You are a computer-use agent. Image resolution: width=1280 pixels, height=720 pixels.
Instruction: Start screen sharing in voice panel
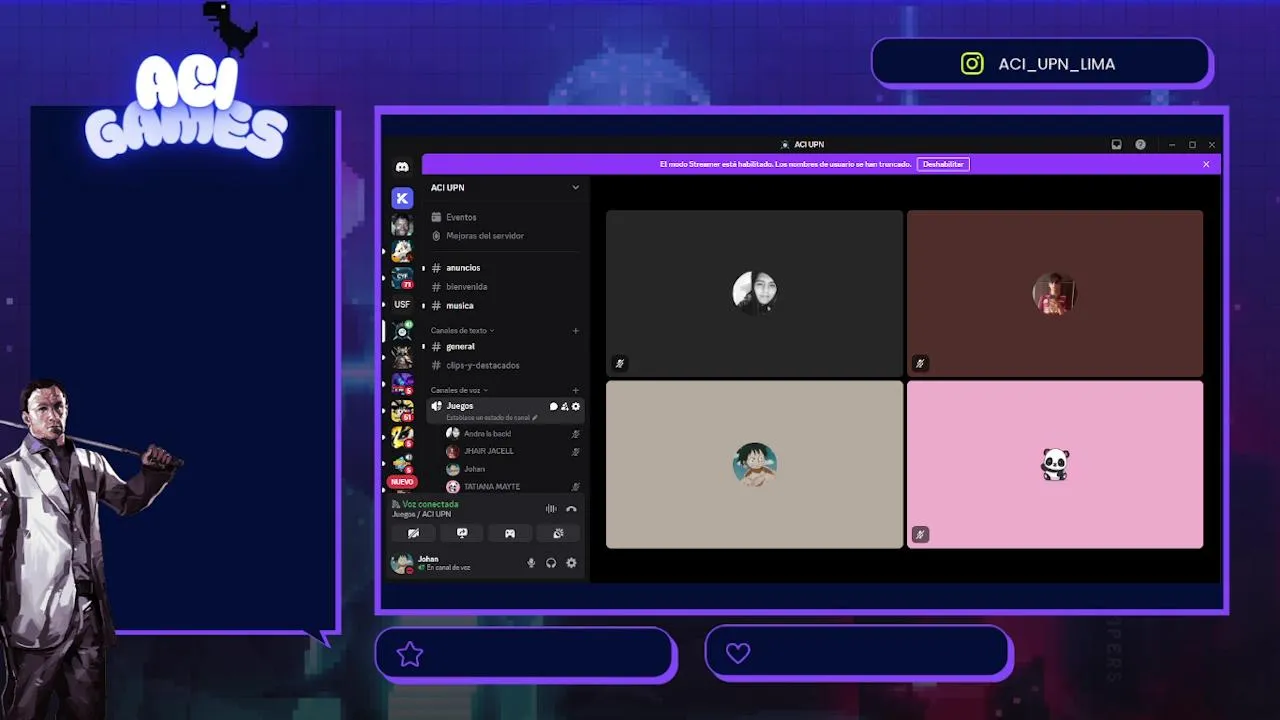tap(462, 533)
